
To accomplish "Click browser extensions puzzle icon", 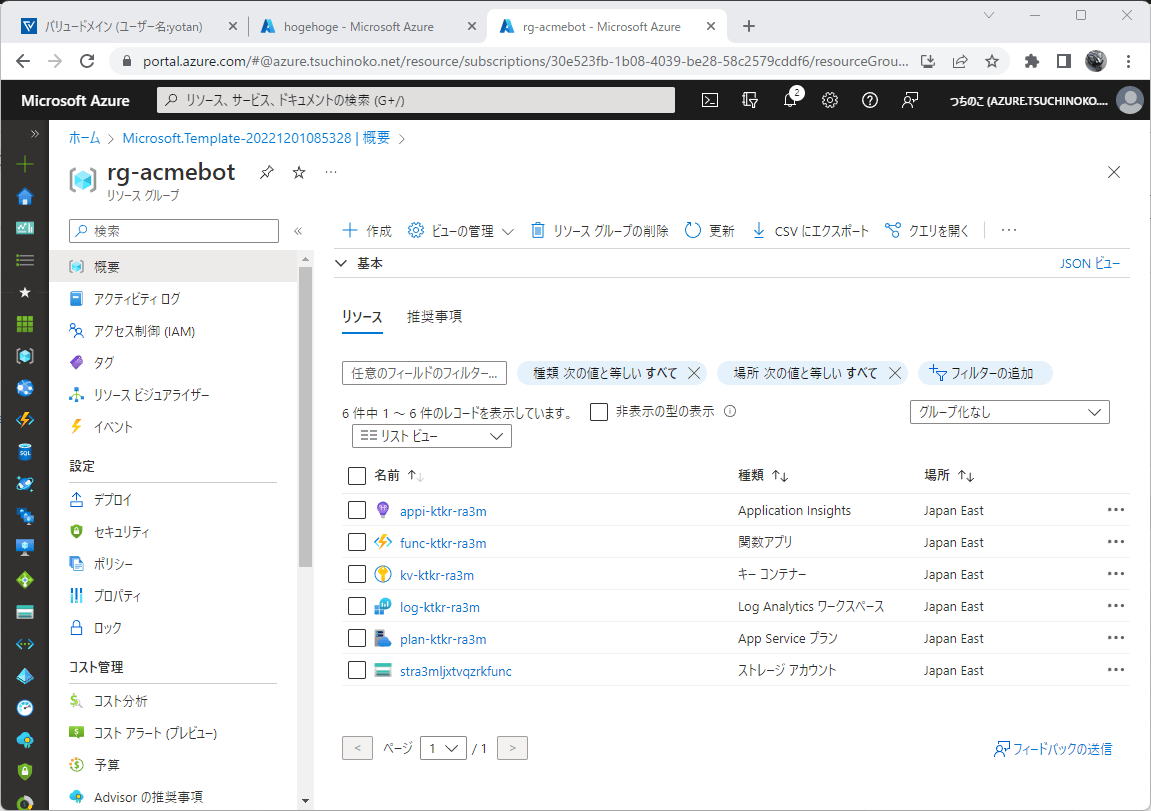I will click(x=1032, y=61).
